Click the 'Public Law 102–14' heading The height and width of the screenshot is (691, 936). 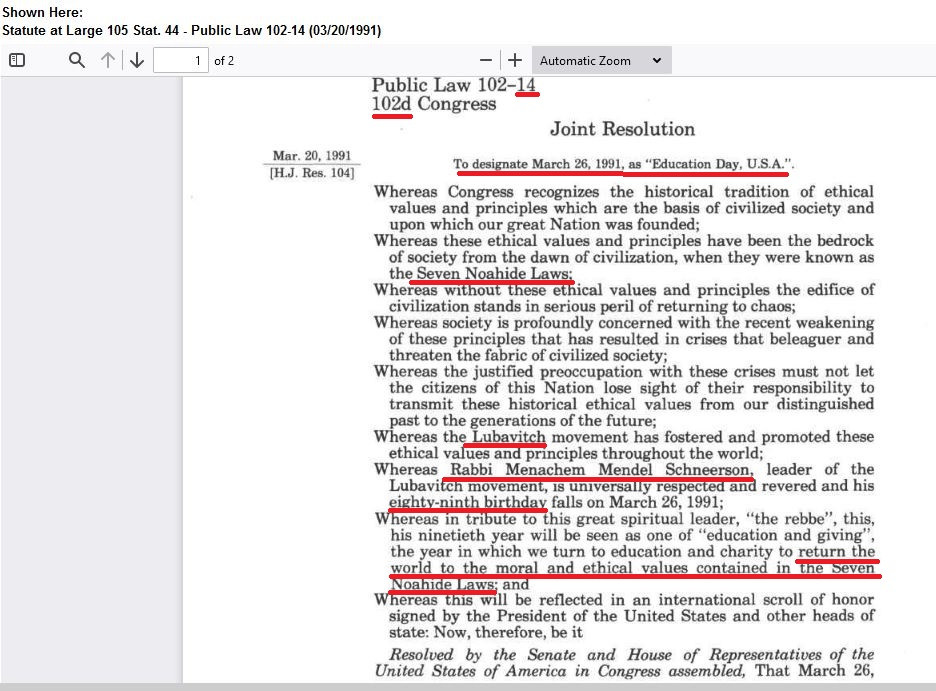click(x=454, y=85)
